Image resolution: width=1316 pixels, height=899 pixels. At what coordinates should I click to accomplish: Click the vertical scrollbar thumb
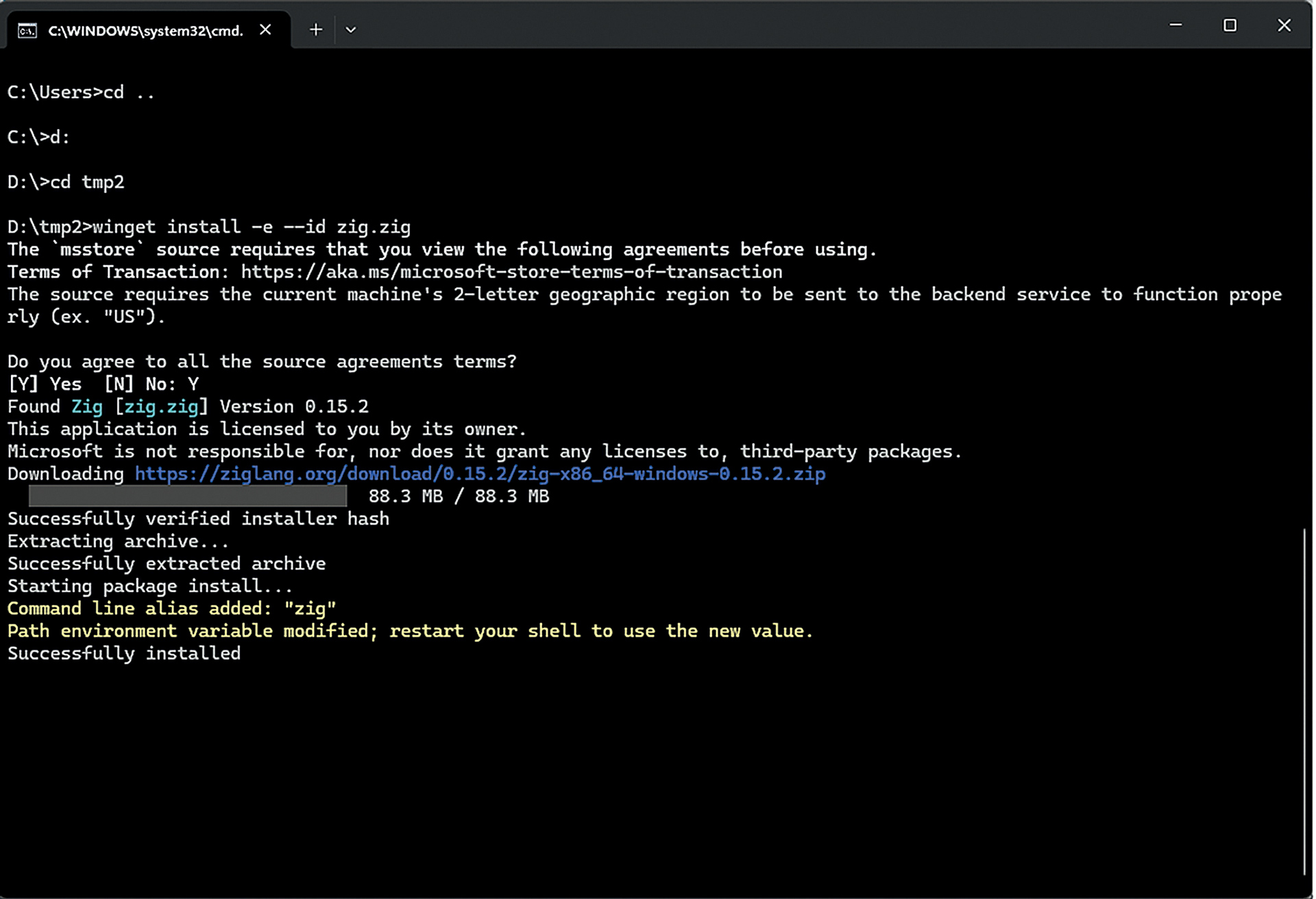pos(1304,699)
